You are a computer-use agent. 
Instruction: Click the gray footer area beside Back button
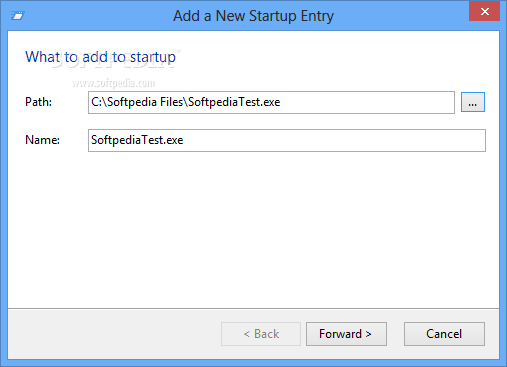coord(114,334)
